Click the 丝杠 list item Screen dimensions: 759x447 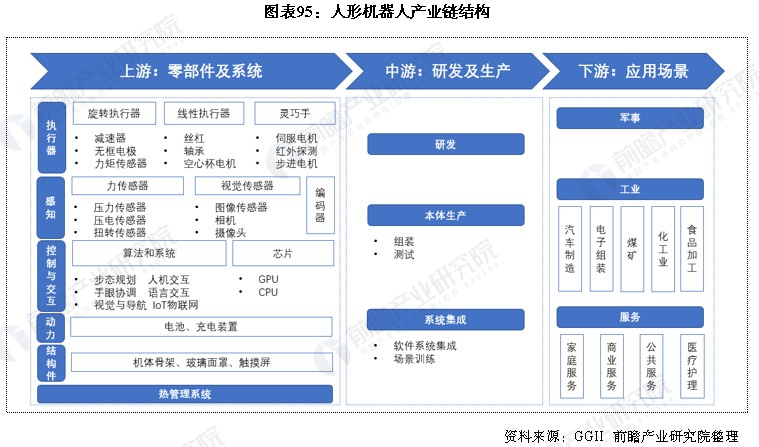point(194,138)
